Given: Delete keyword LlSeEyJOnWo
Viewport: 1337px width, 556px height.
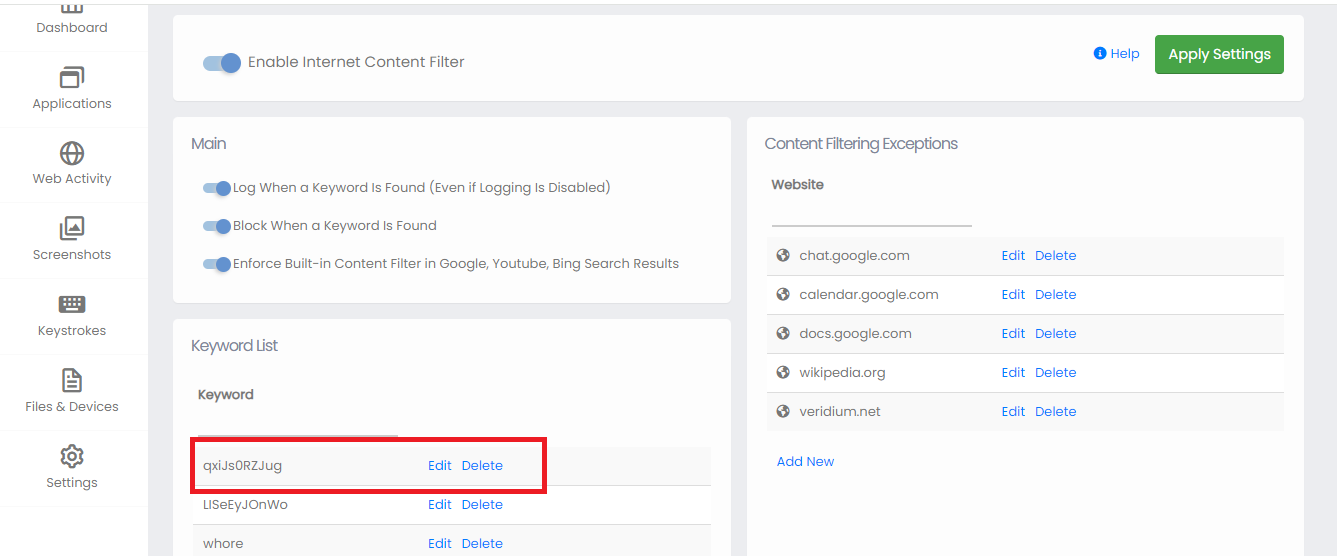Looking at the screenshot, I should (x=482, y=504).
